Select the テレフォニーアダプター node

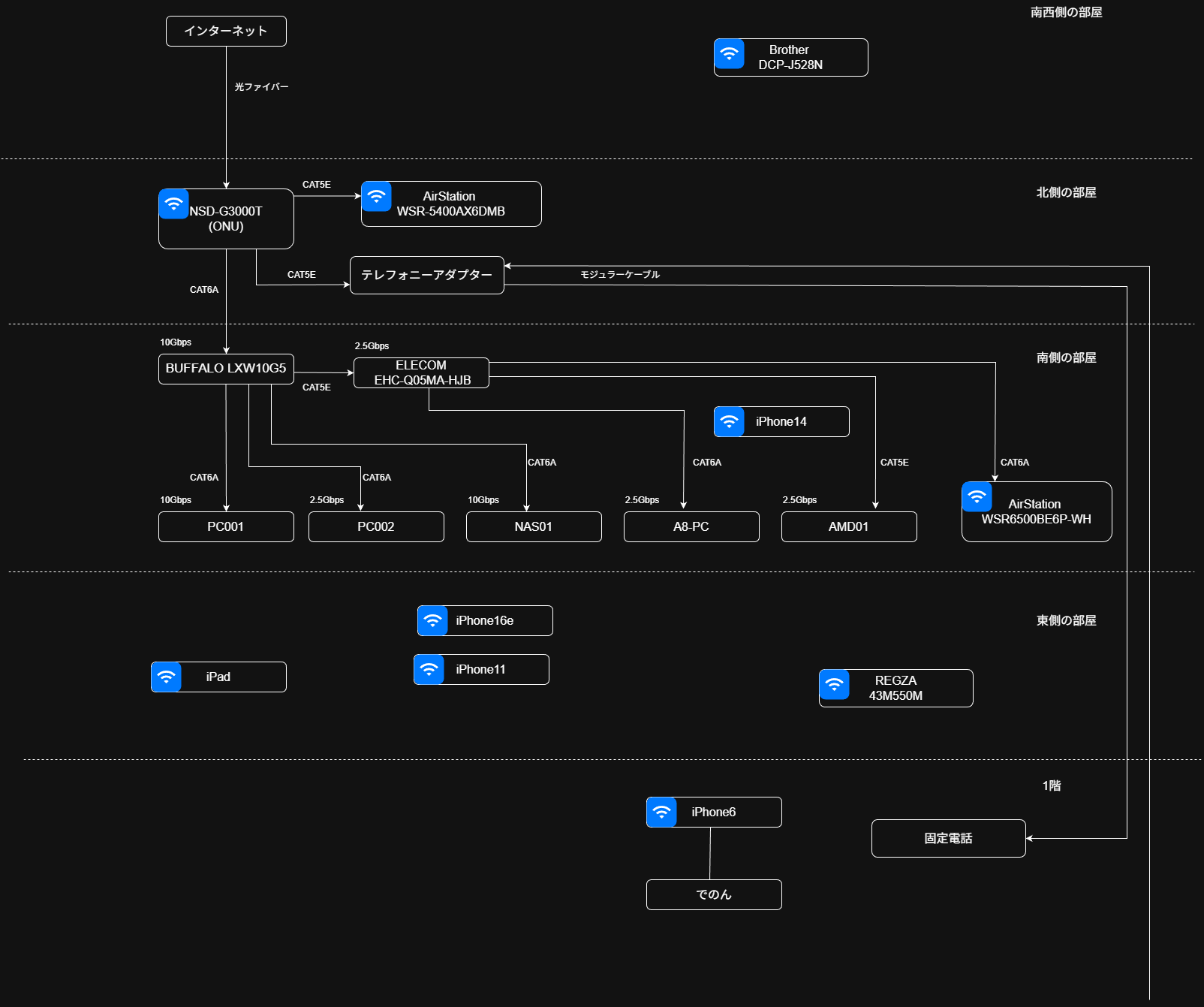coord(427,275)
